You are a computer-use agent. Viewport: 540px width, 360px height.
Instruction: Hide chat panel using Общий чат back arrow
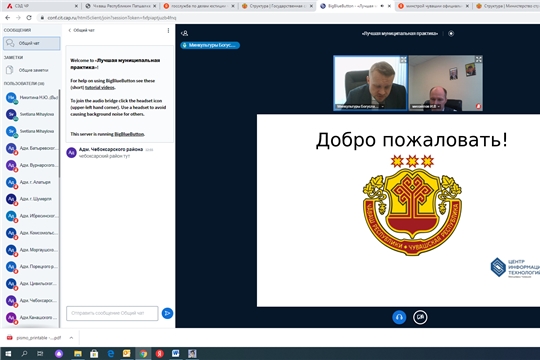[x=81, y=30]
